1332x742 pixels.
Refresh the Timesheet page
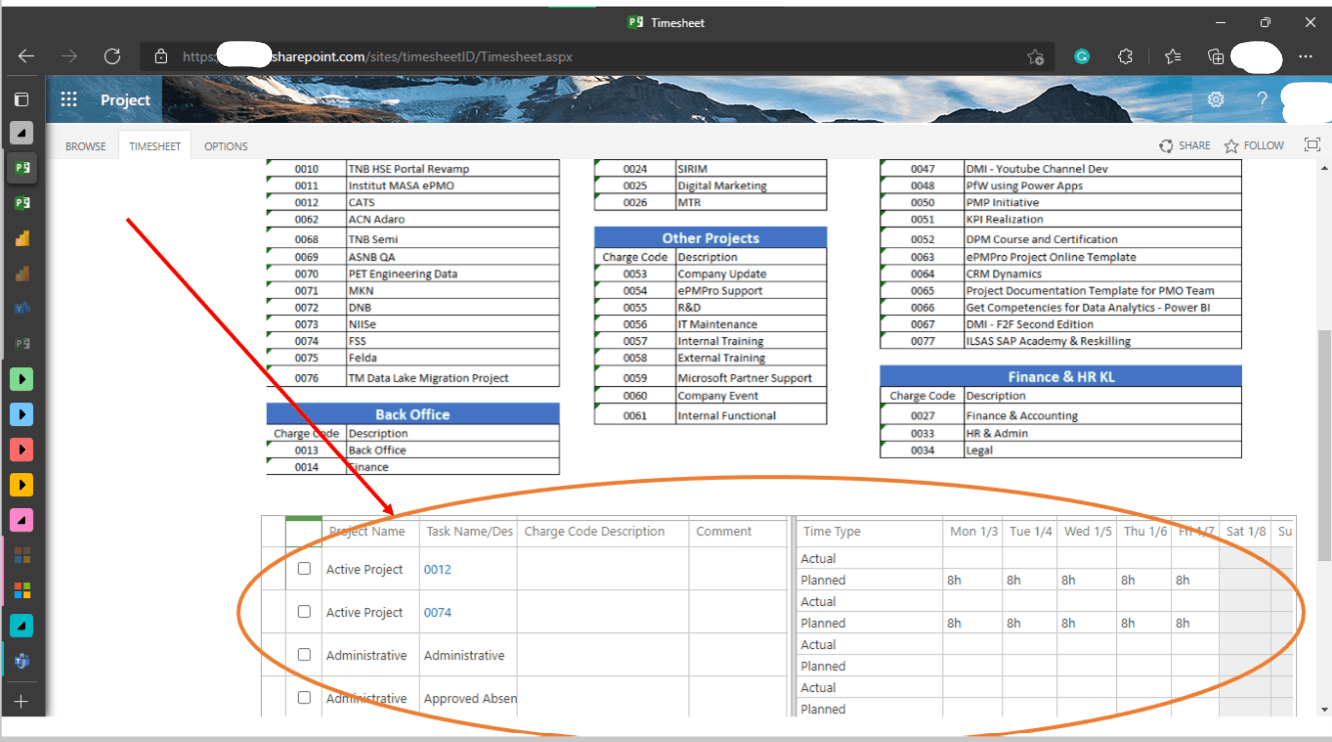coord(112,57)
